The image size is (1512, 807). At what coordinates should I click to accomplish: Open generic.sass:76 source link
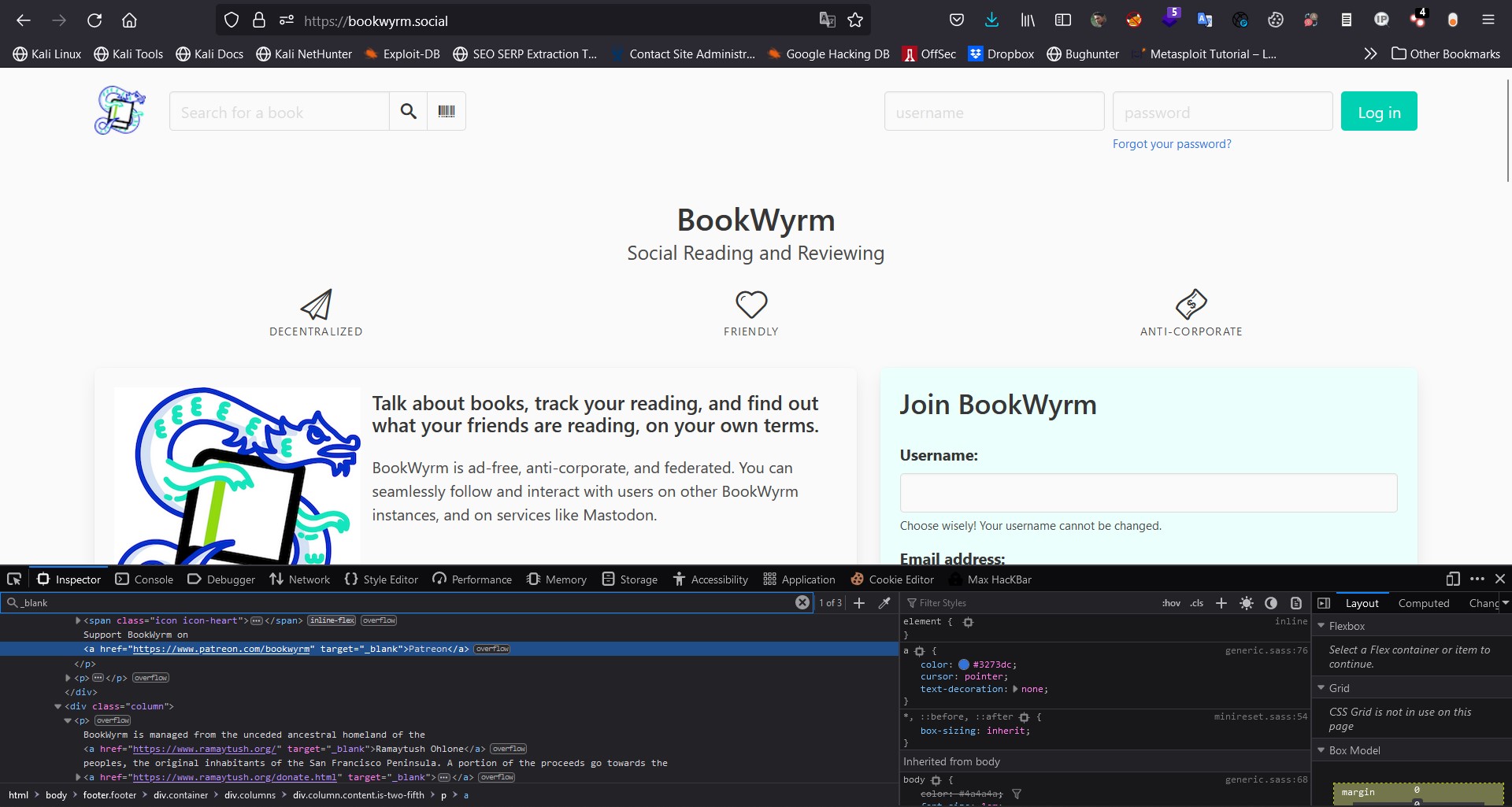1266,650
